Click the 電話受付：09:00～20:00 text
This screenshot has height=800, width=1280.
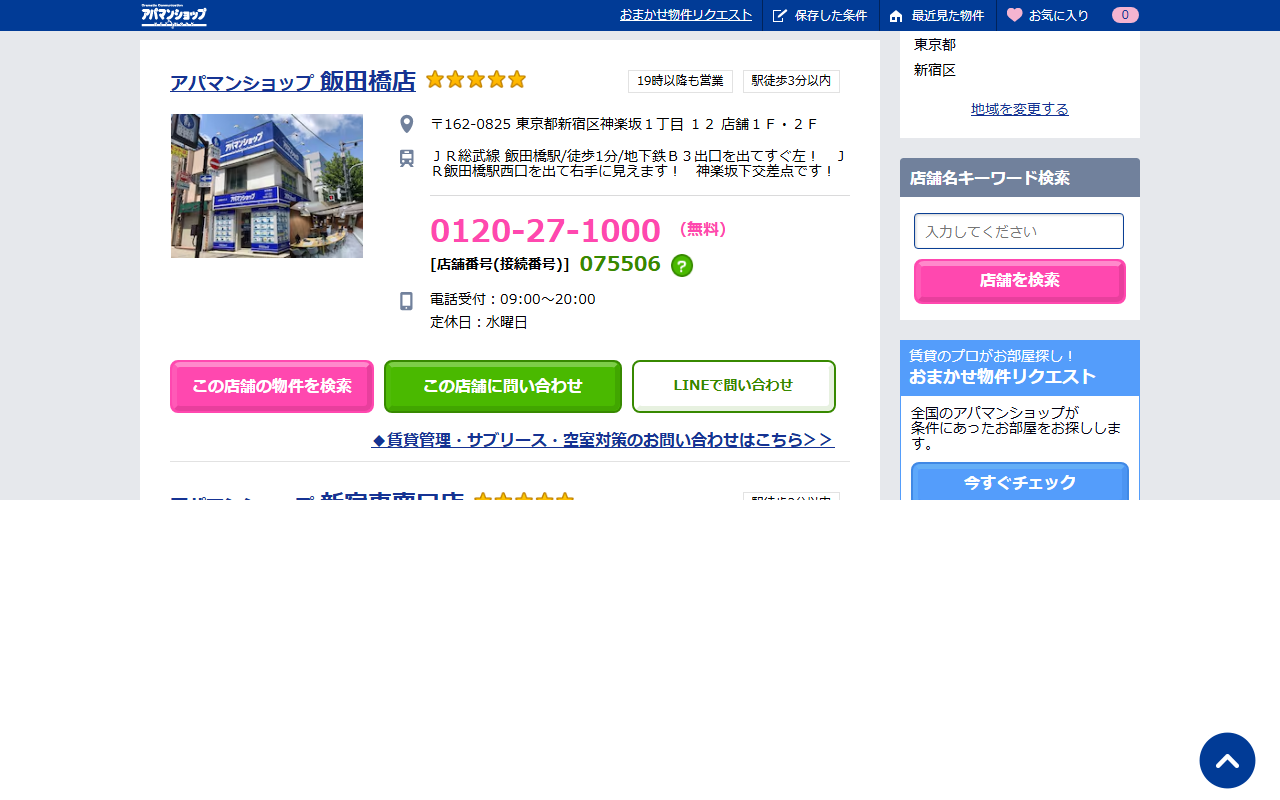(513, 299)
